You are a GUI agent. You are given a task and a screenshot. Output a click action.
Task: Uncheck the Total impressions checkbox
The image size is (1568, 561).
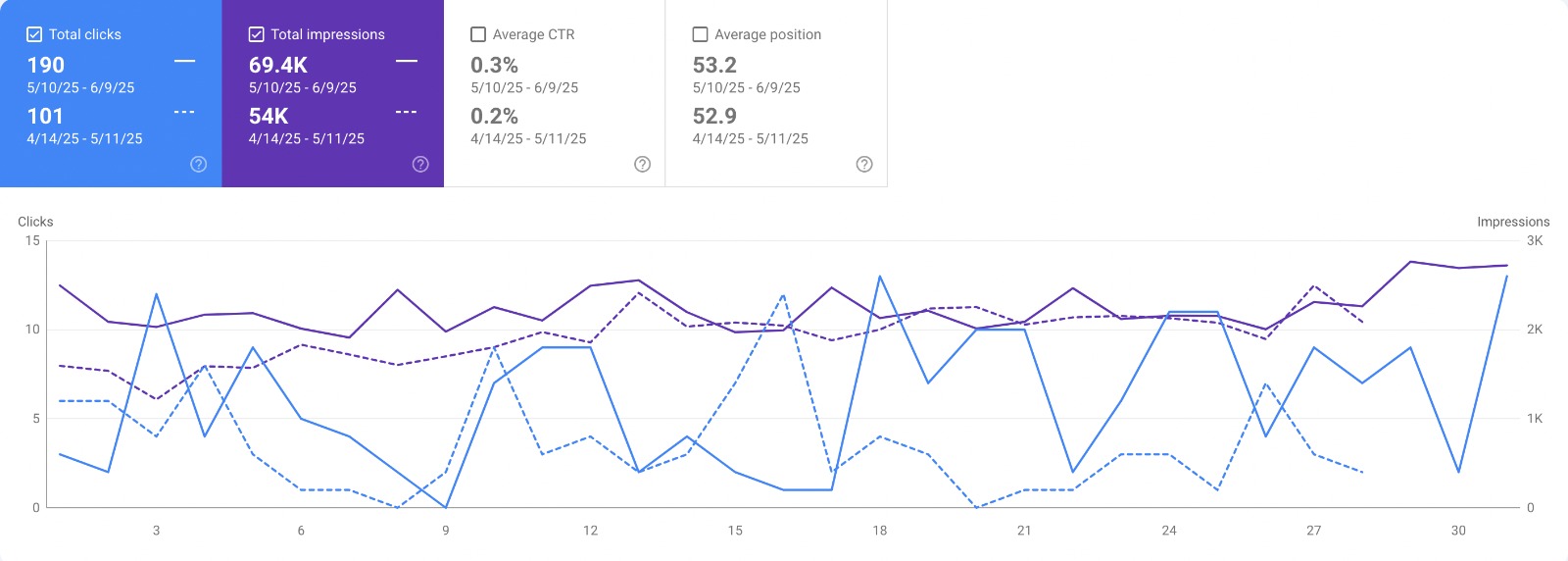coord(257,34)
